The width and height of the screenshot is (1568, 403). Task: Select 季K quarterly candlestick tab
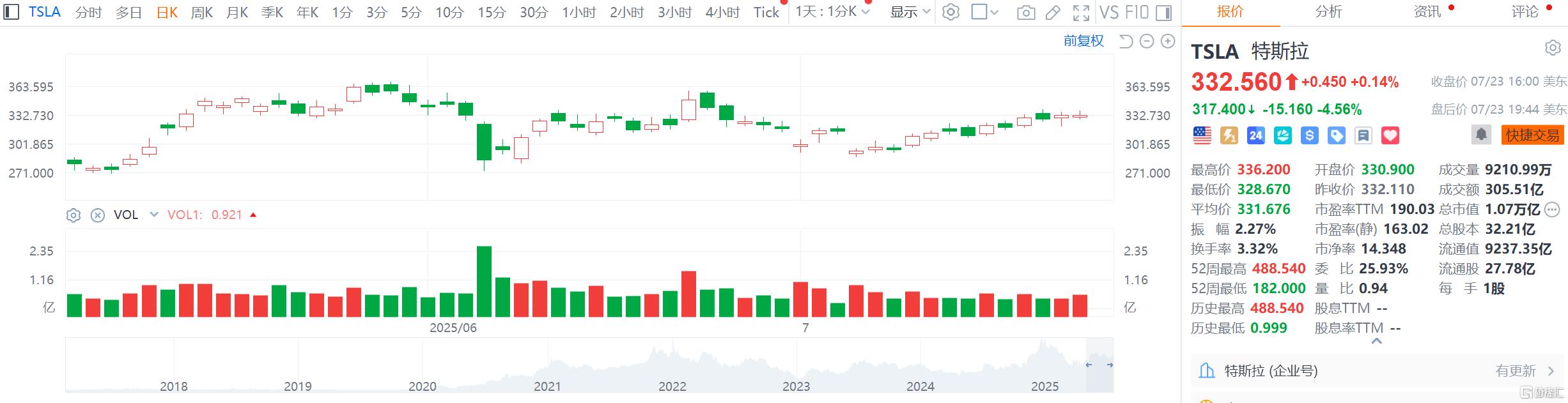coord(272,12)
